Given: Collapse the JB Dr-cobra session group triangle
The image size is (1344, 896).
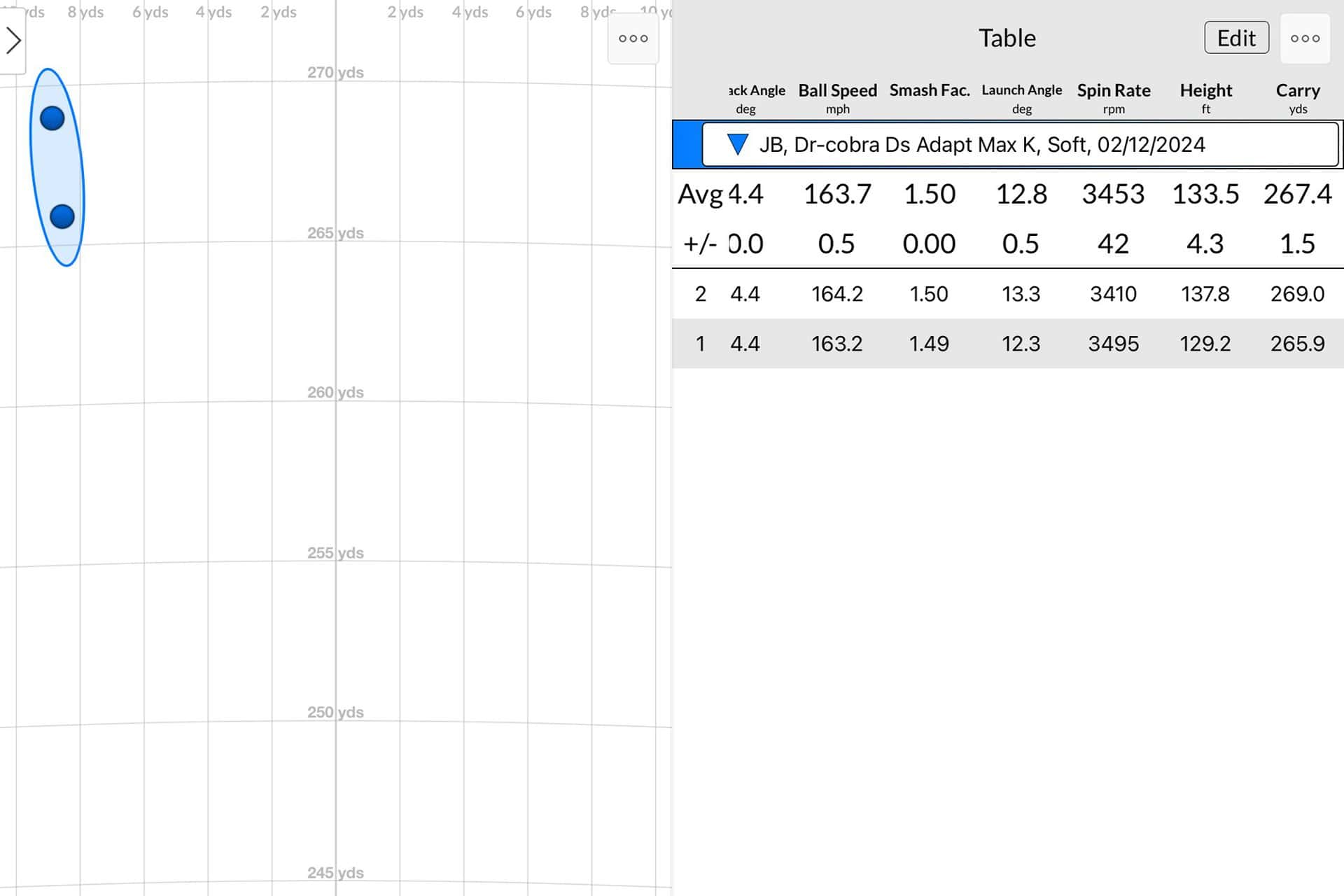Looking at the screenshot, I should point(737,144).
